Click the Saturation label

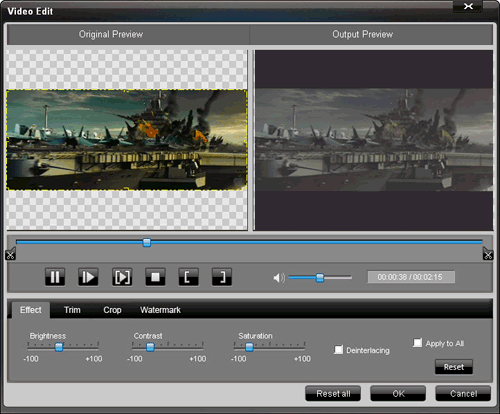pos(255,336)
